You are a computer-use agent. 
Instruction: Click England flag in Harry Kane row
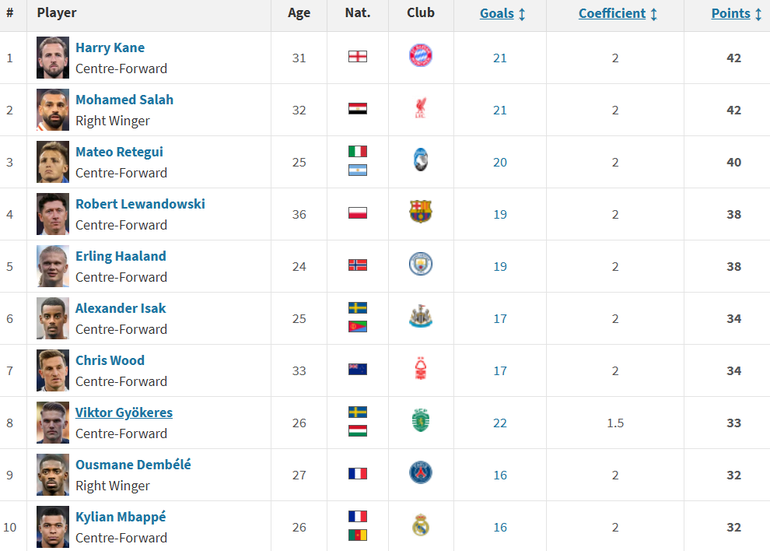tap(358, 56)
